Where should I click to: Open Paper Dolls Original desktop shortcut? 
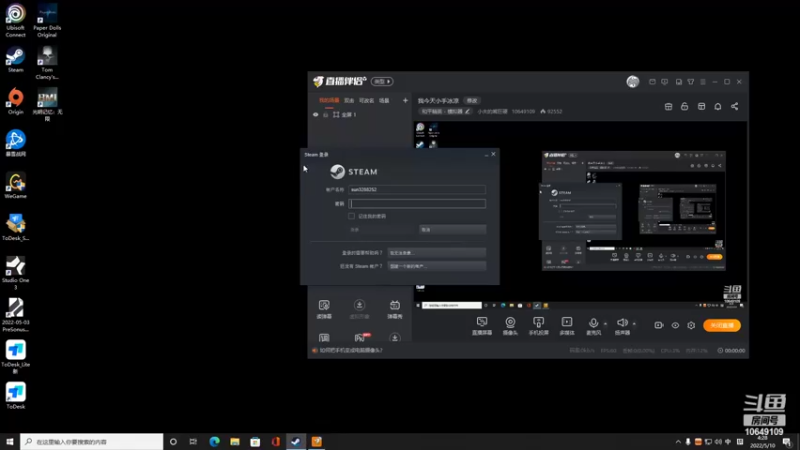47,20
